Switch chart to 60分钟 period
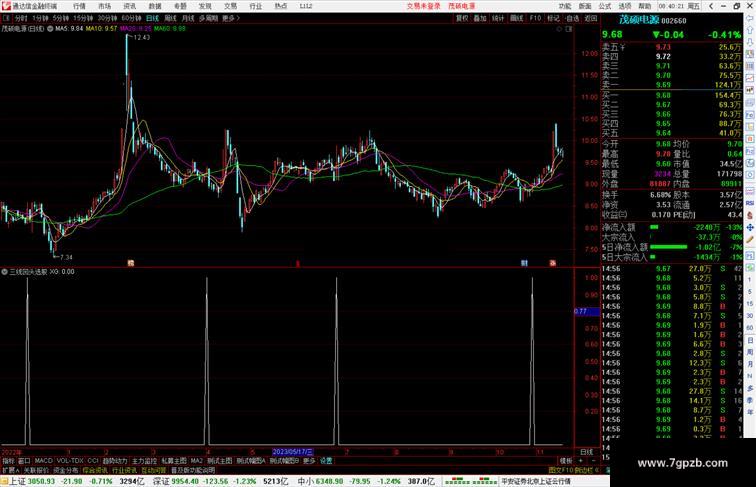The height and width of the screenshot is (487, 756). pos(131,18)
